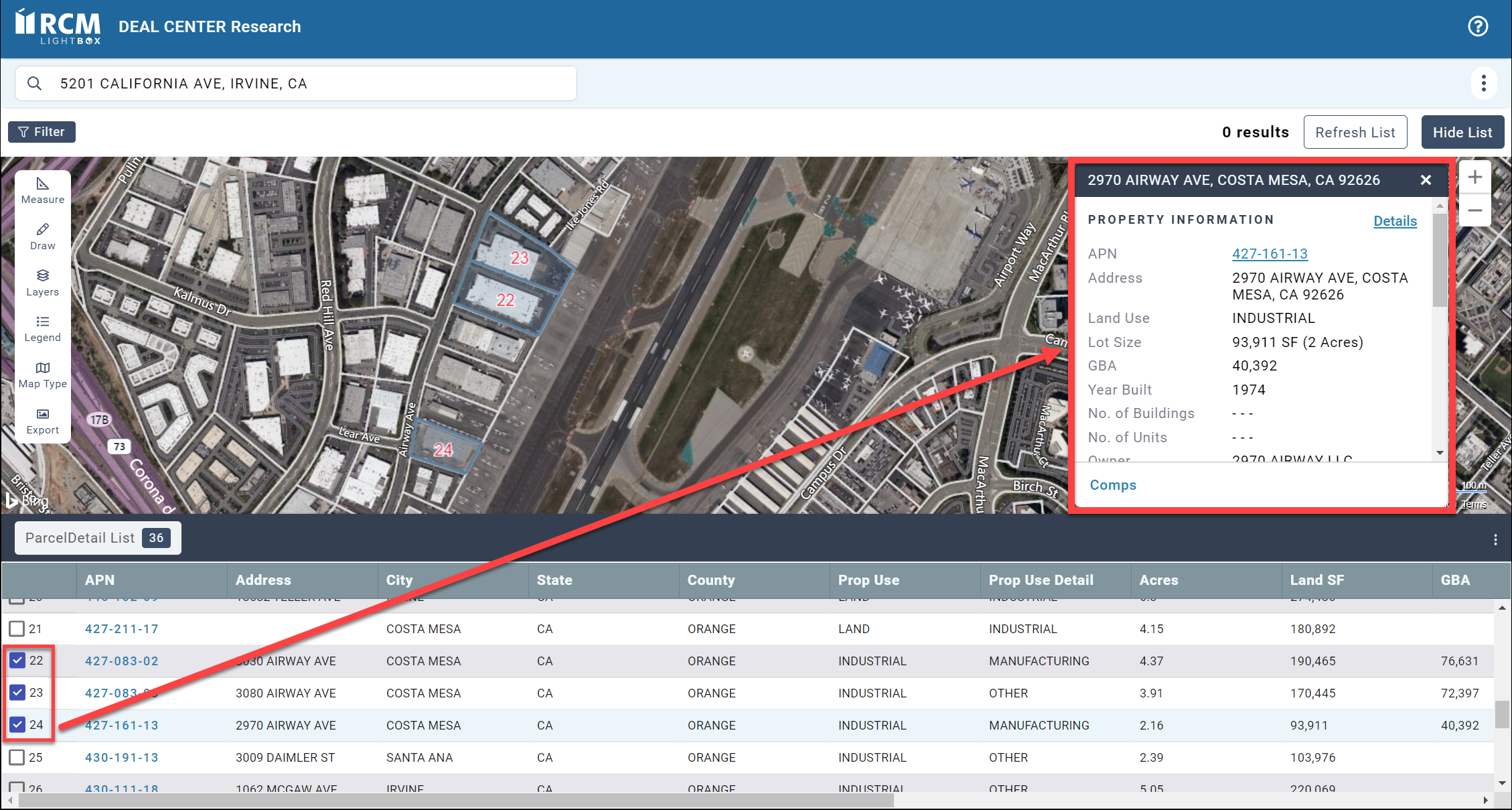The width and height of the screenshot is (1512, 810).
Task: Open the Filter options
Action: (42, 132)
